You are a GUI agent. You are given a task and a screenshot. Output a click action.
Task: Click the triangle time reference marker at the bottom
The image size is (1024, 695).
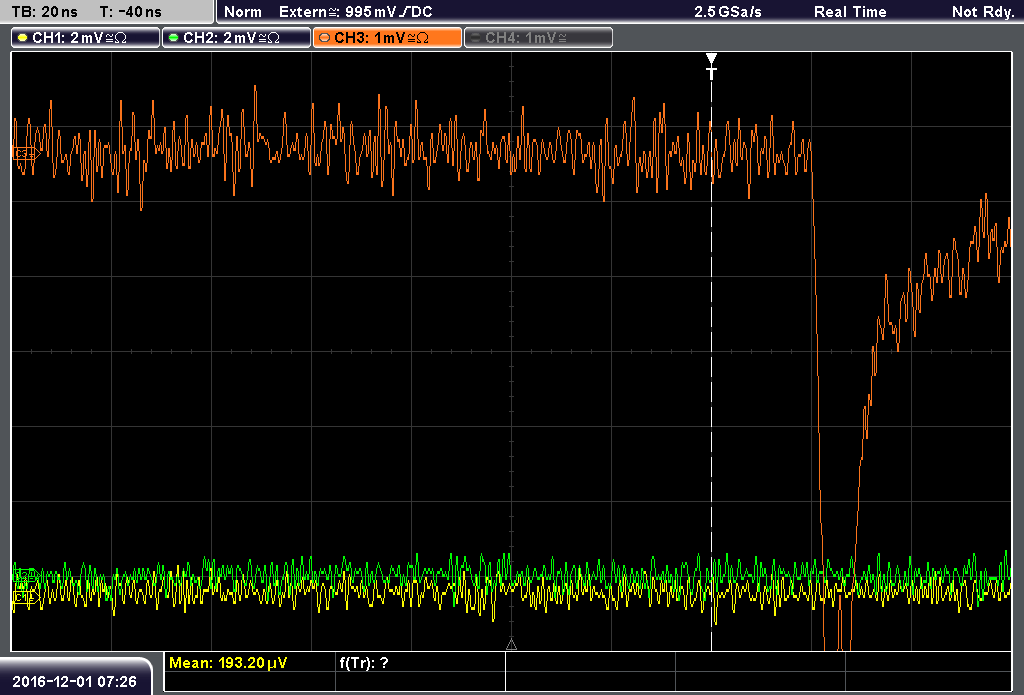[511, 644]
